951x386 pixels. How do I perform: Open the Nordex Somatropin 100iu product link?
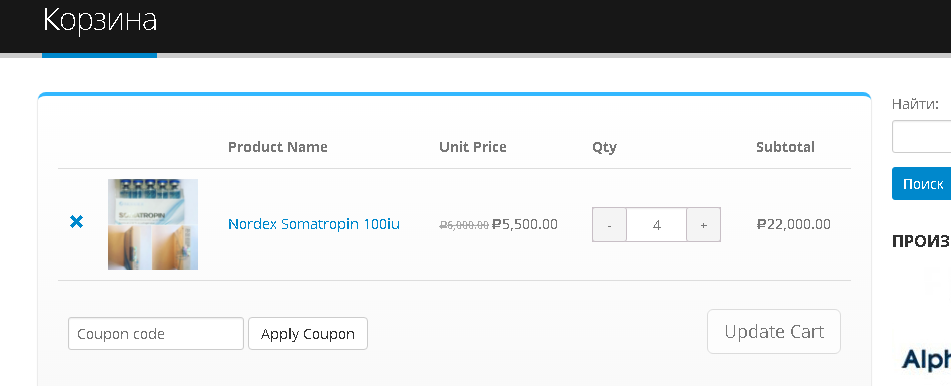[x=314, y=224]
